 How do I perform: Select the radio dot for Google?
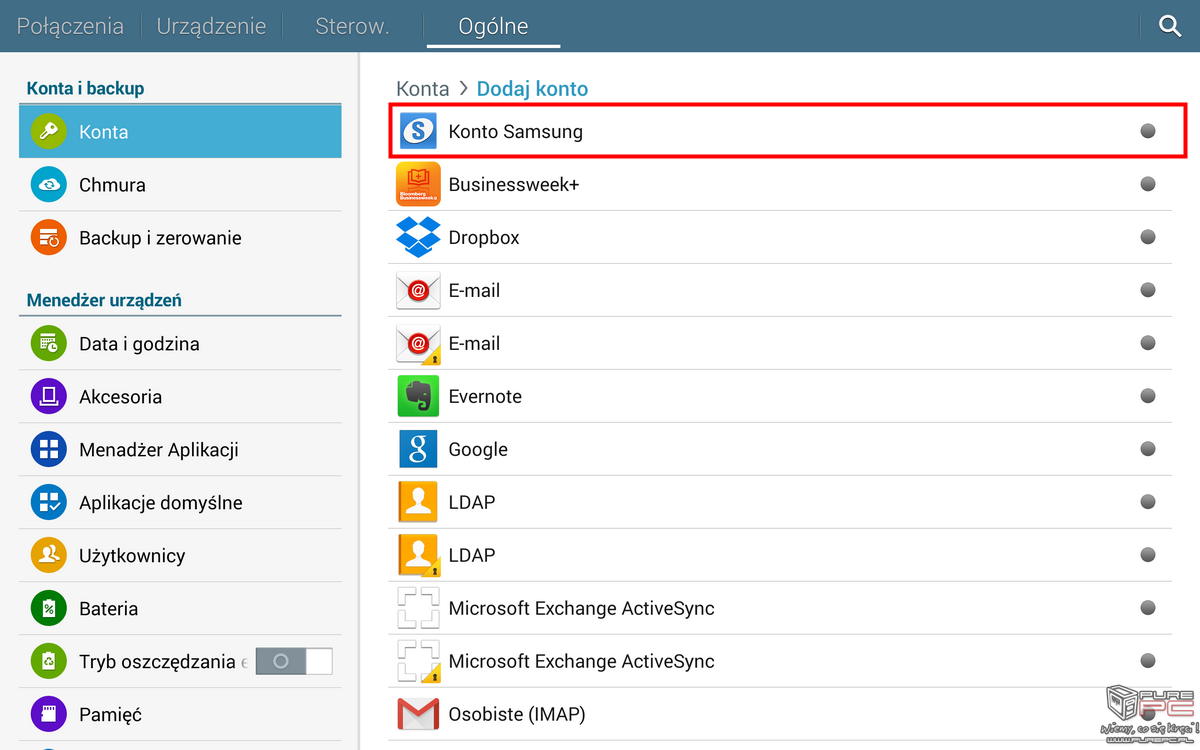coord(1148,449)
